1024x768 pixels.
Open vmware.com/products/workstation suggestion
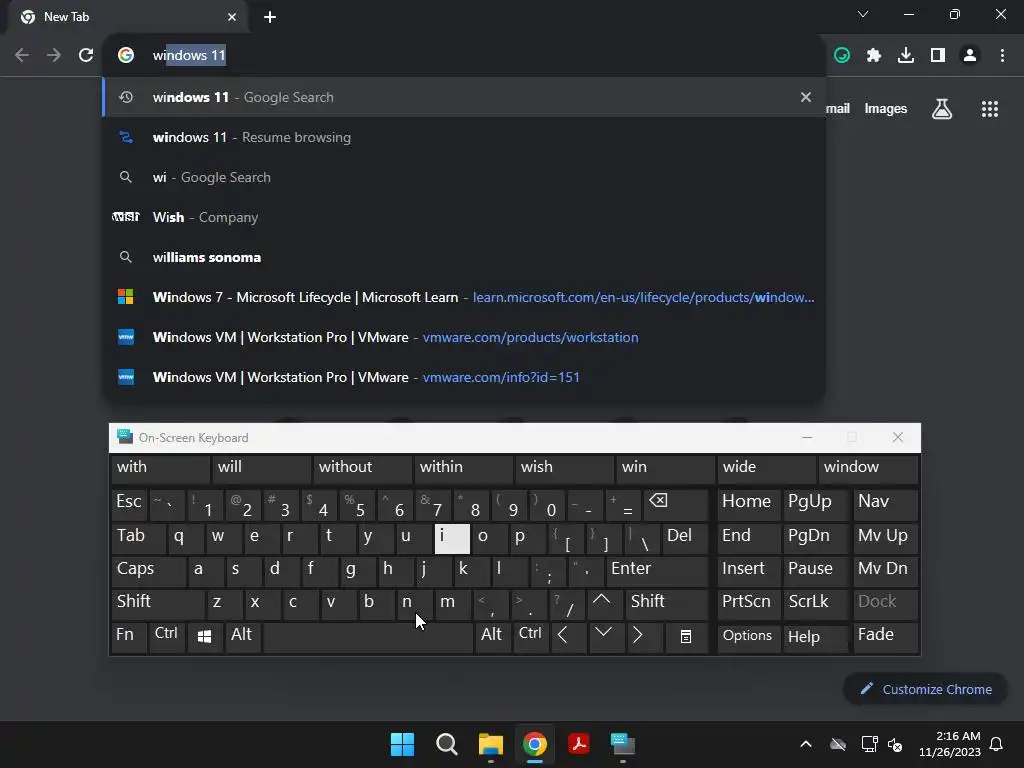[464, 337]
